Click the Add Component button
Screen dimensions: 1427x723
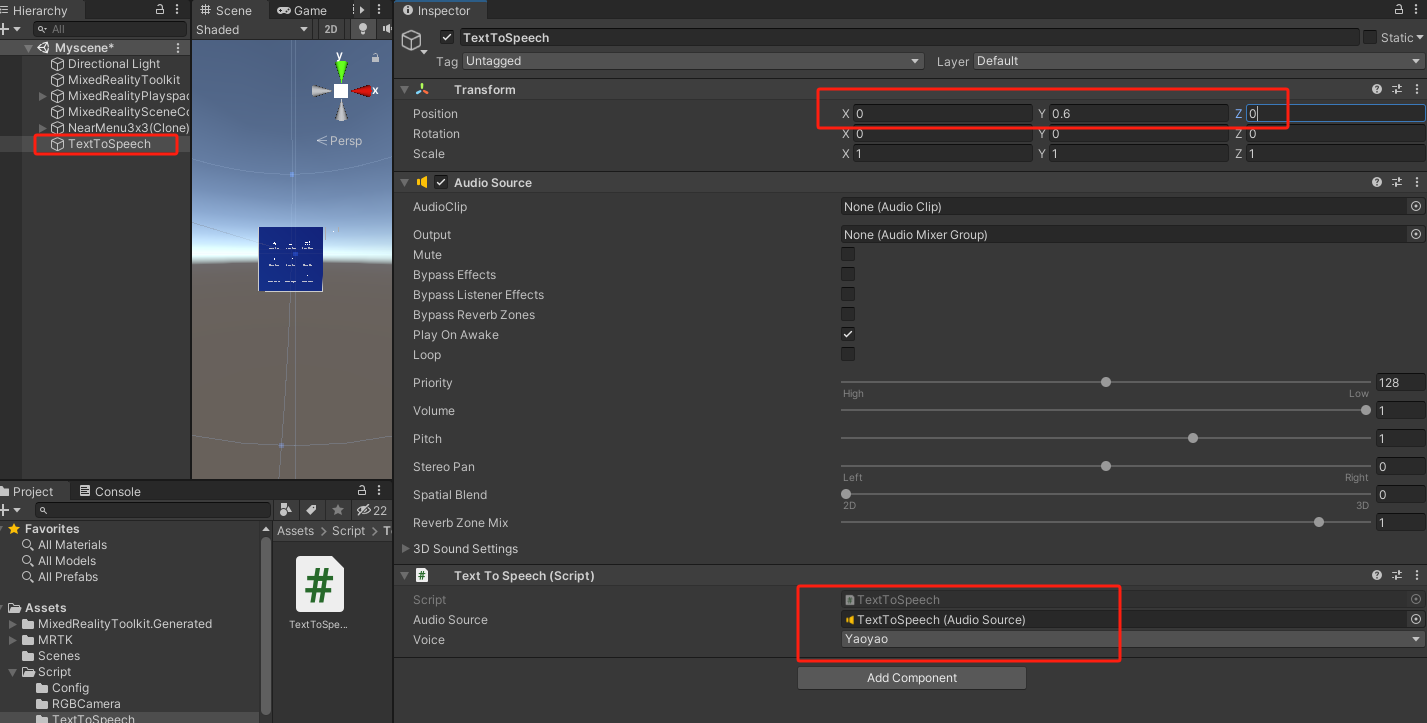click(911, 677)
